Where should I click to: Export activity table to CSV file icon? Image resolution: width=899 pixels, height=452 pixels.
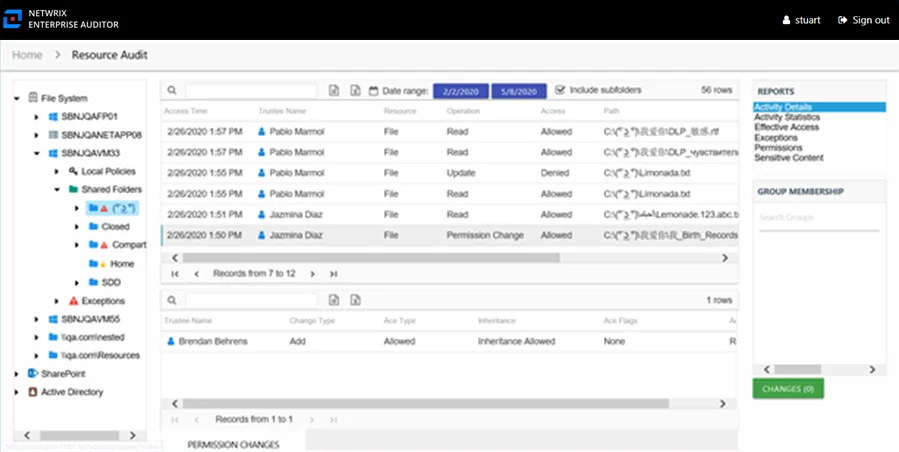(x=334, y=91)
